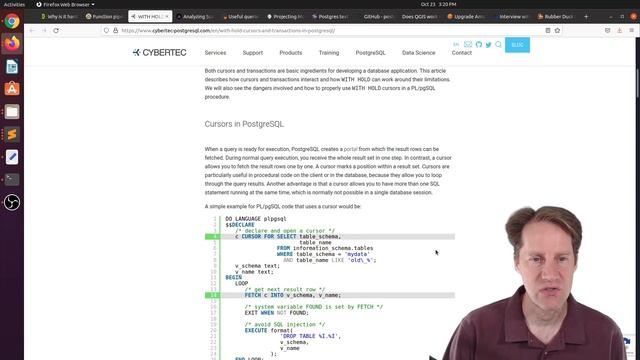Screen dimensions: 640x360
Task: Switch to the 'Rubber Duck' tab
Action: click(x=556, y=17)
